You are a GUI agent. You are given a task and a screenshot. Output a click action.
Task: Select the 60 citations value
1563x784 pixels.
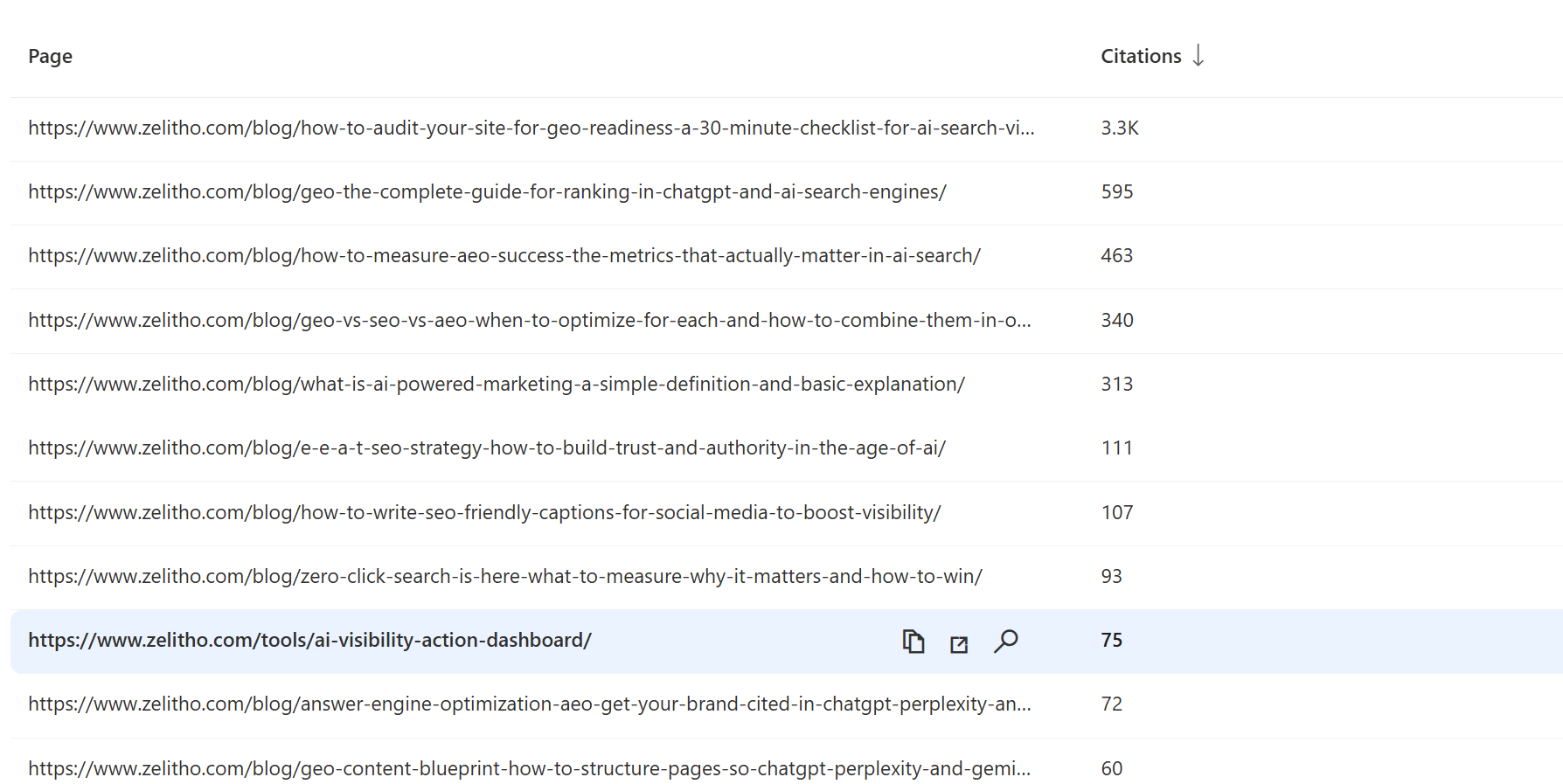click(x=1112, y=768)
